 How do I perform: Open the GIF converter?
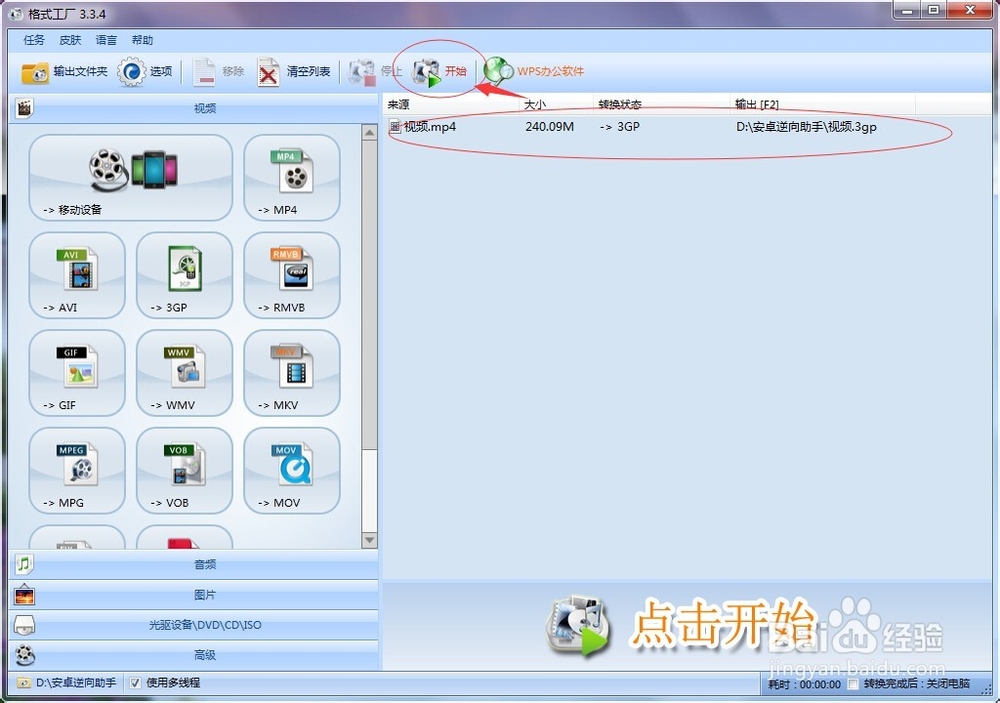(x=77, y=372)
